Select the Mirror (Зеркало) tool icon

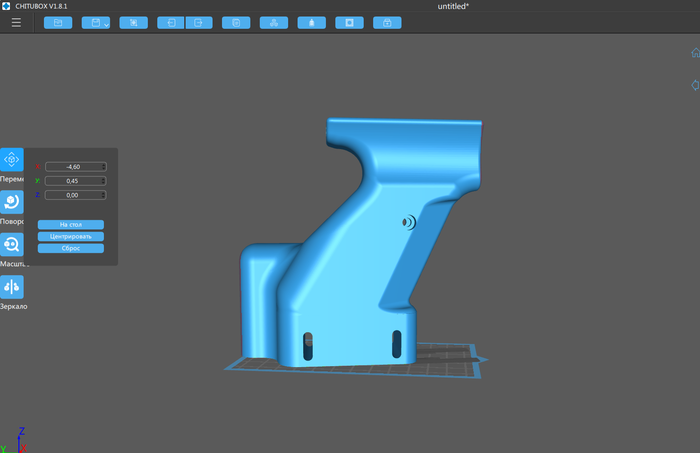point(12,287)
